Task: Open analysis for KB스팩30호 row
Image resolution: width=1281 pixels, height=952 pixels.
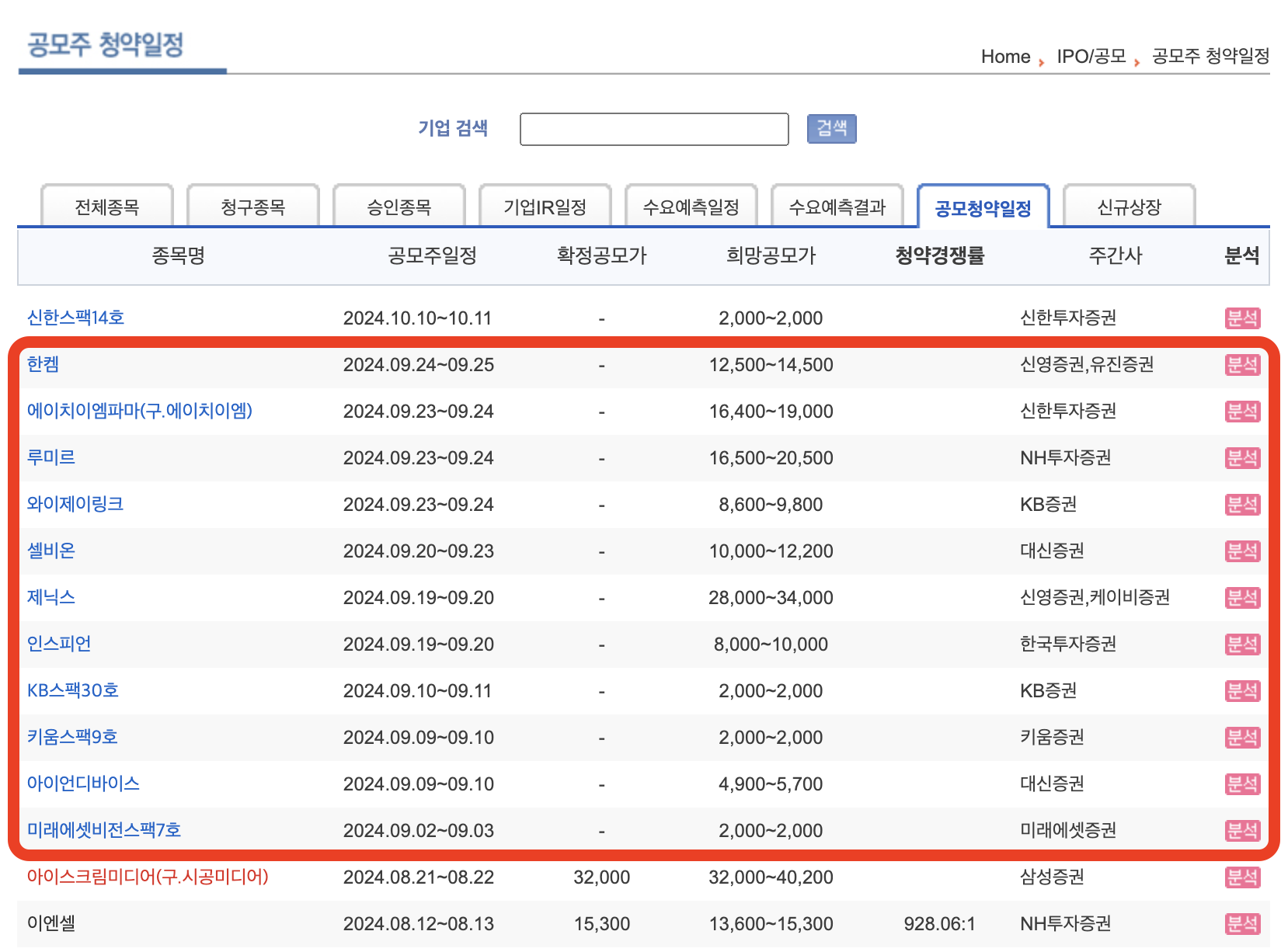Action: [x=1242, y=690]
